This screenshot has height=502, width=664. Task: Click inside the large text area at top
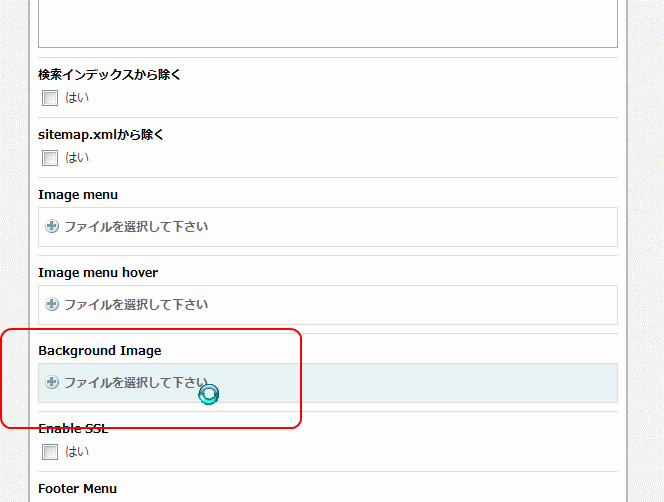click(328, 23)
